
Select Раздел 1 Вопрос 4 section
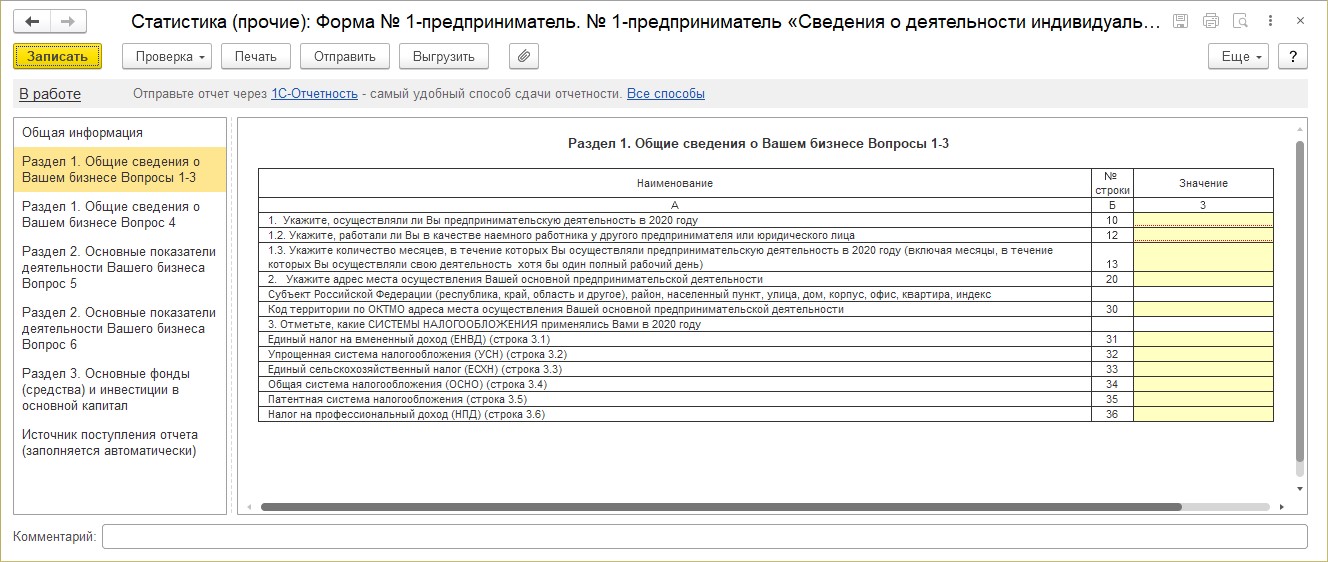120,214
